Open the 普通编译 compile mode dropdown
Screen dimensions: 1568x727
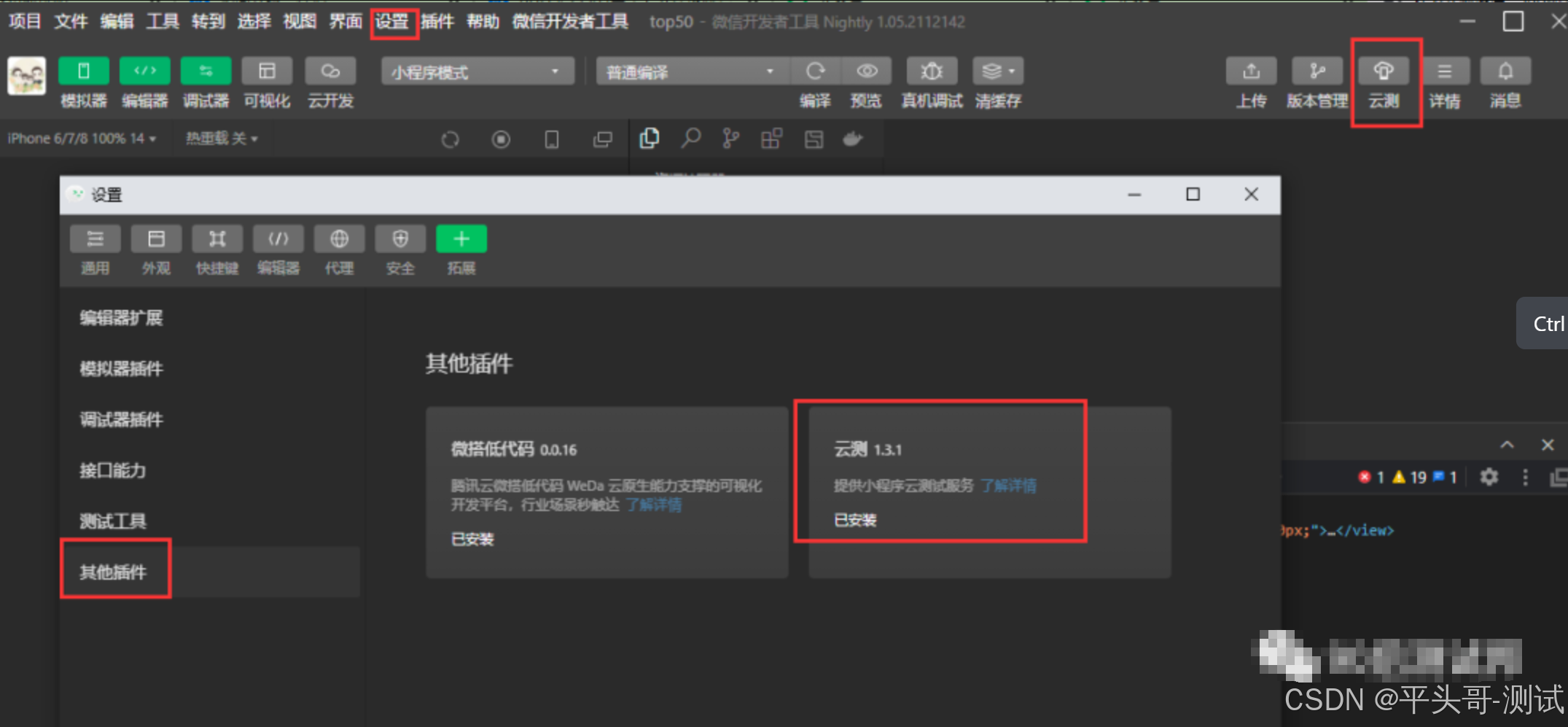point(693,71)
